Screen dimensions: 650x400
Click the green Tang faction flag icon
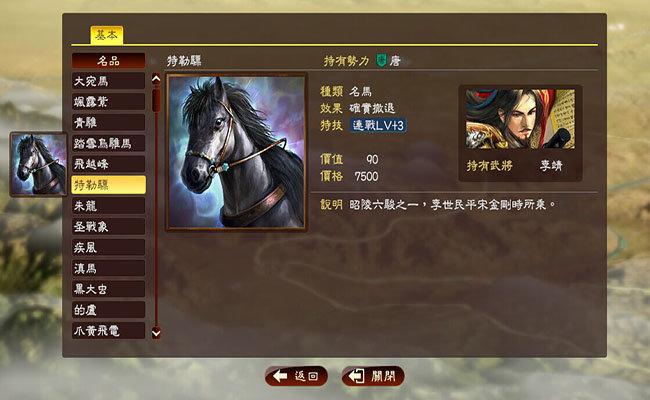(x=381, y=61)
